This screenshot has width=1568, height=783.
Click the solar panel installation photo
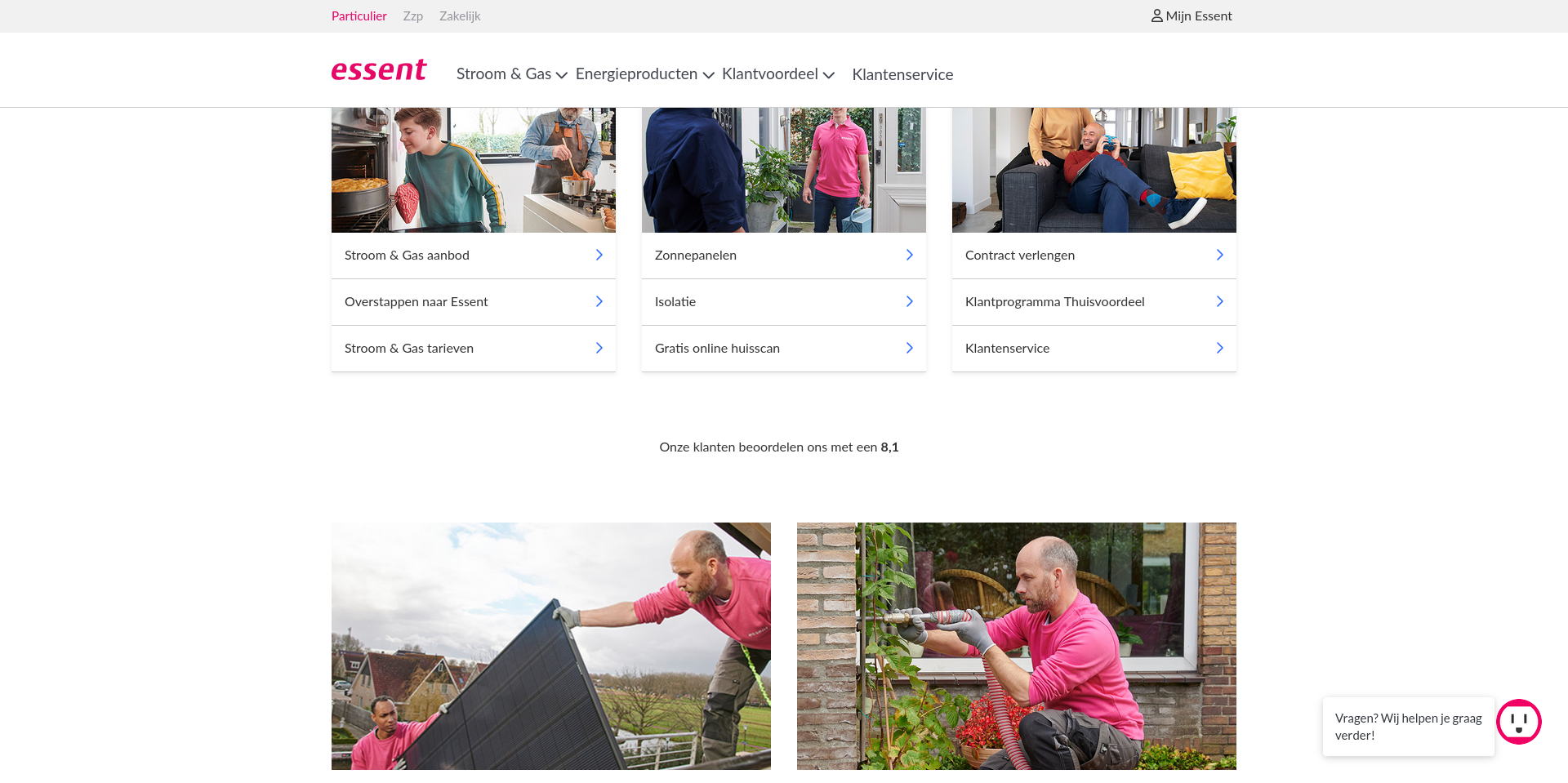click(x=551, y=646)
